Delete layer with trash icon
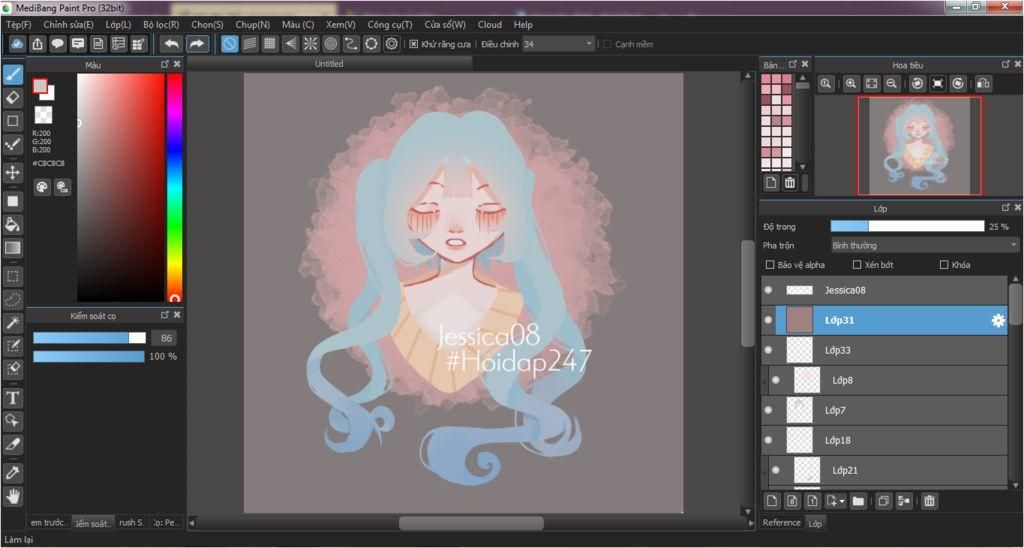 point(929,501)
